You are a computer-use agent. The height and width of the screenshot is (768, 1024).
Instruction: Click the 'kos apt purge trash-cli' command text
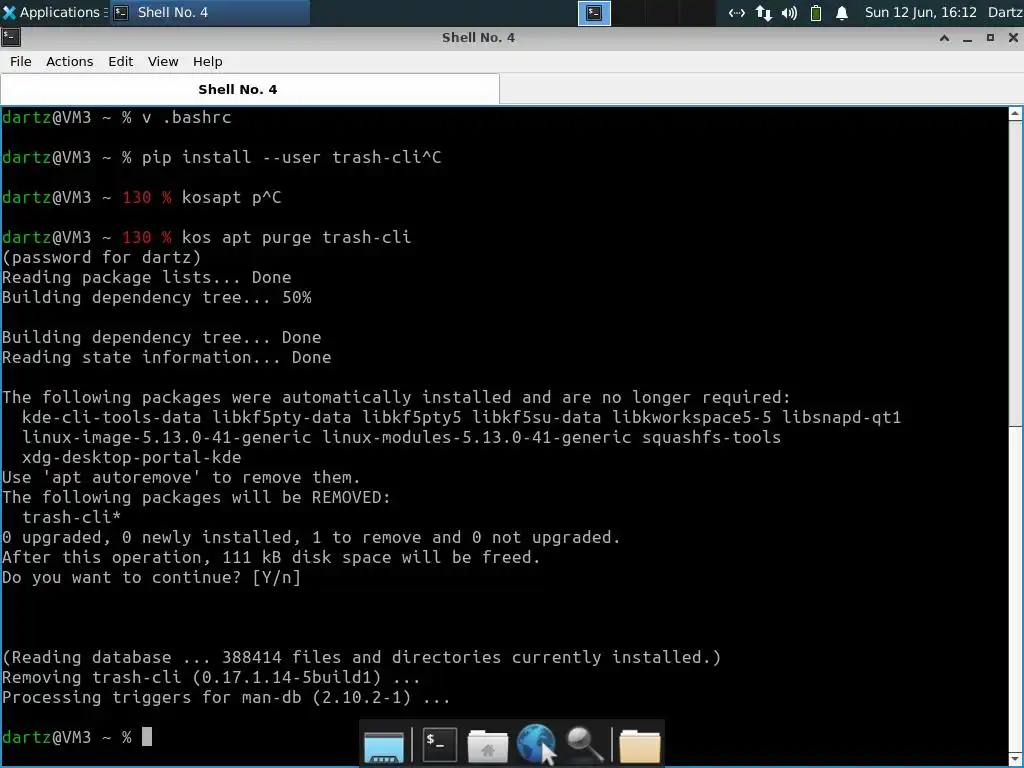(x=296, y=237)
